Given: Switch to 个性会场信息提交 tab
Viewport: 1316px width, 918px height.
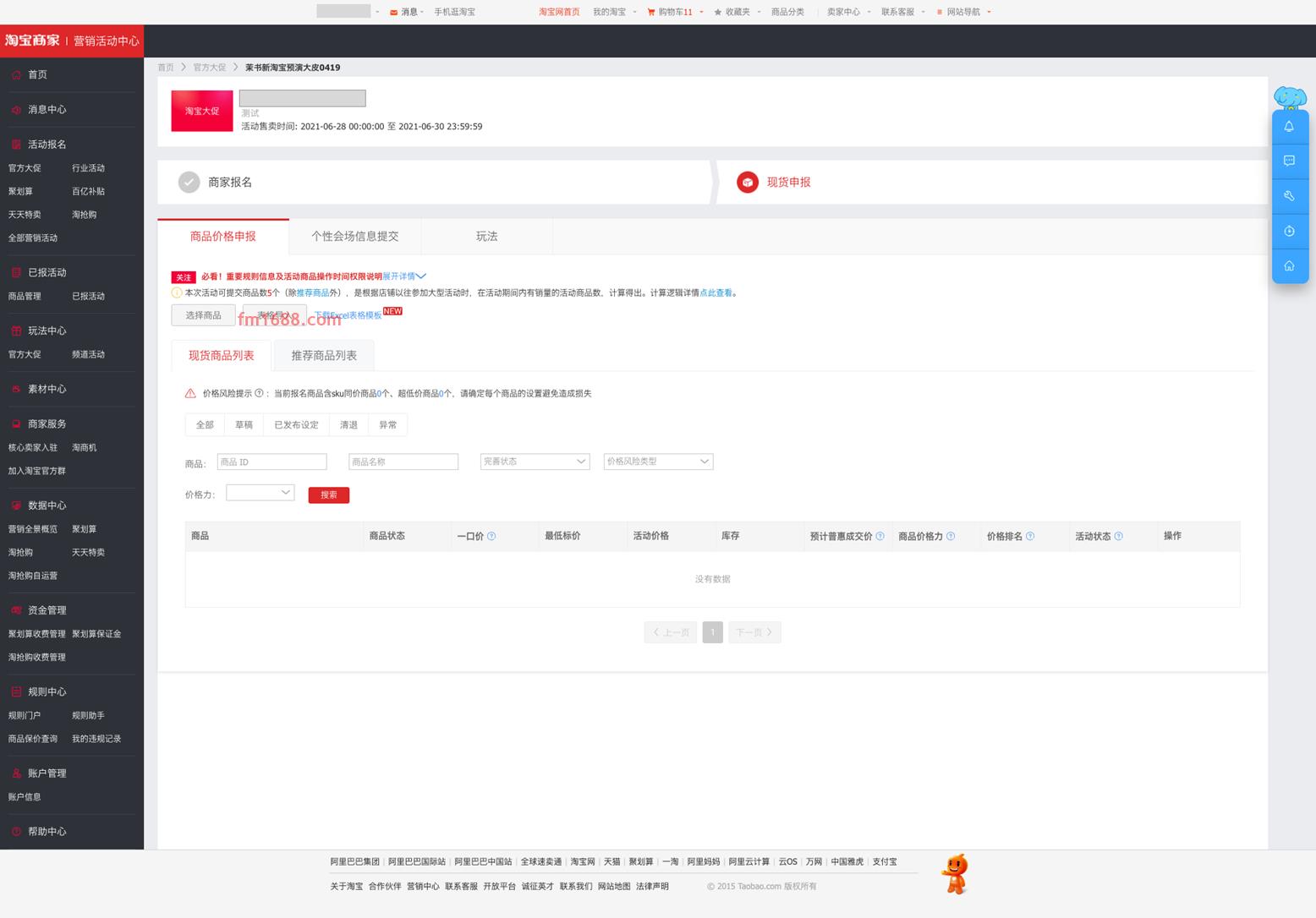Looking at the screenshot, I should point(355,237).
